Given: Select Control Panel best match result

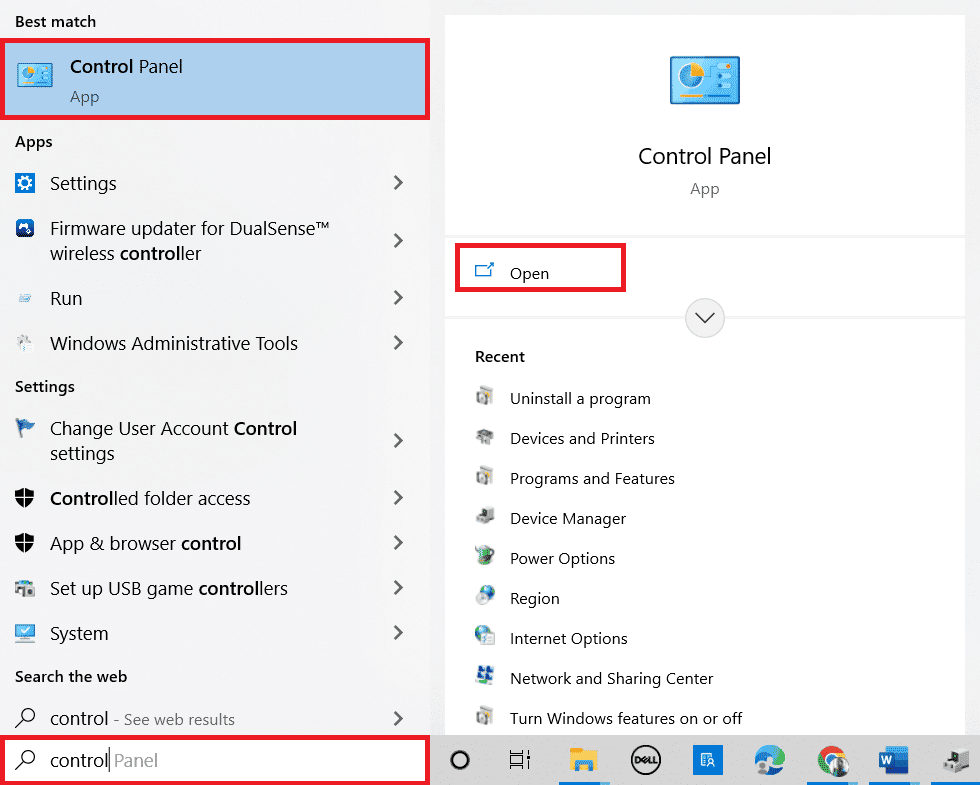Looking at the screenshot, I should pyautogui.click(x=215, y=79).
